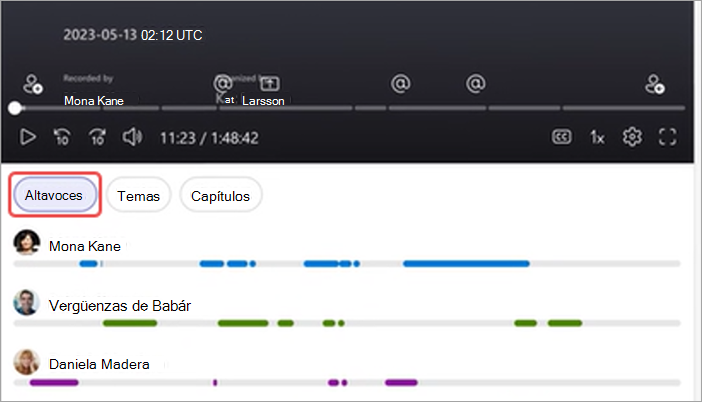
Task: Switch to the Temas tab
Action: 138,196
